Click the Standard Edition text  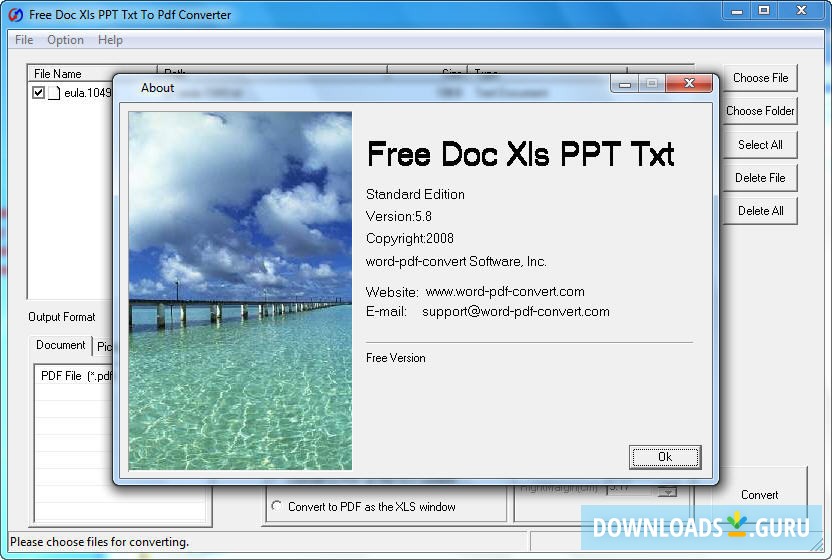click(x=415, y=194)
